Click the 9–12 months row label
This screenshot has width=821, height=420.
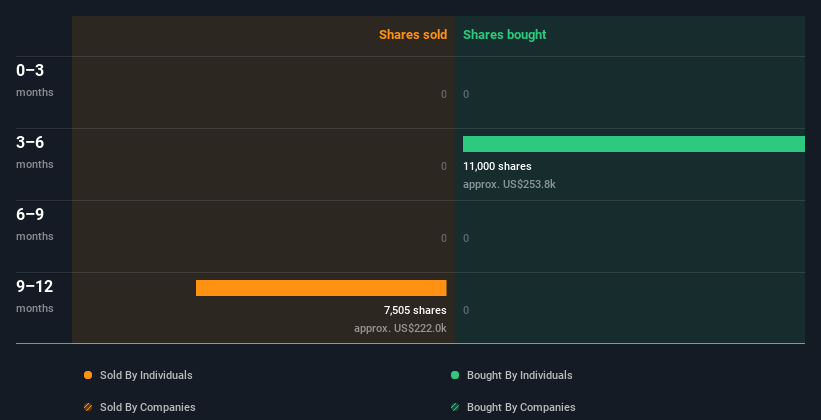35,296
